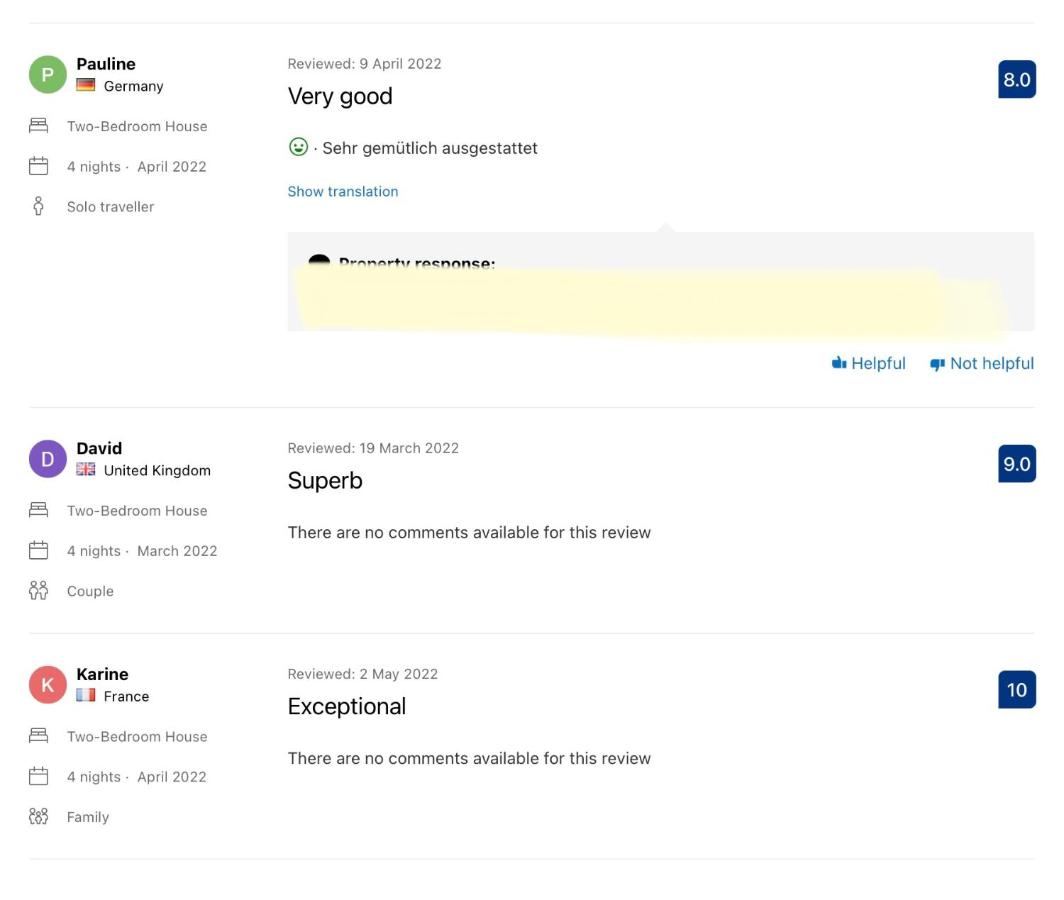The image size is (1064, 900).
Task: Click the Family icon under Karine
Action: 39,817
